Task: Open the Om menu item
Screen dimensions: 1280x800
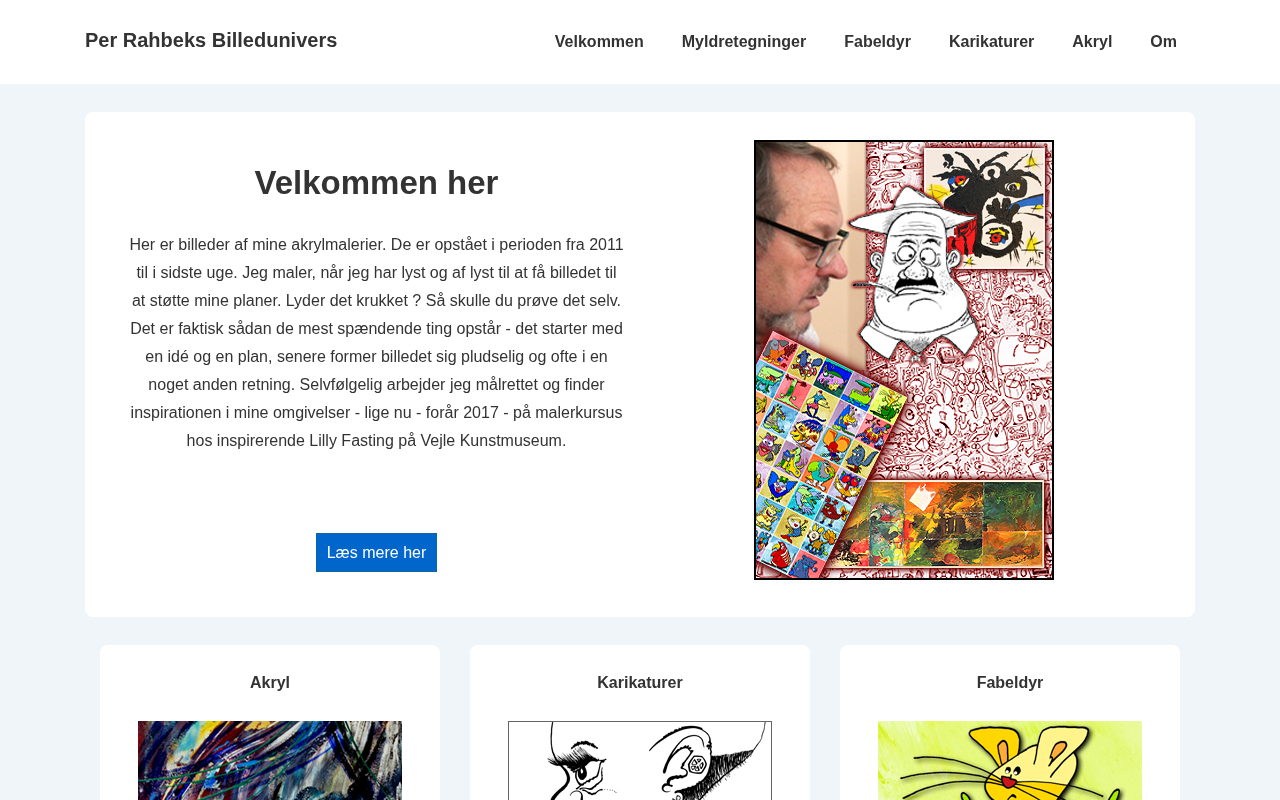Action: pyautogui.click(x=1163, y=42)
